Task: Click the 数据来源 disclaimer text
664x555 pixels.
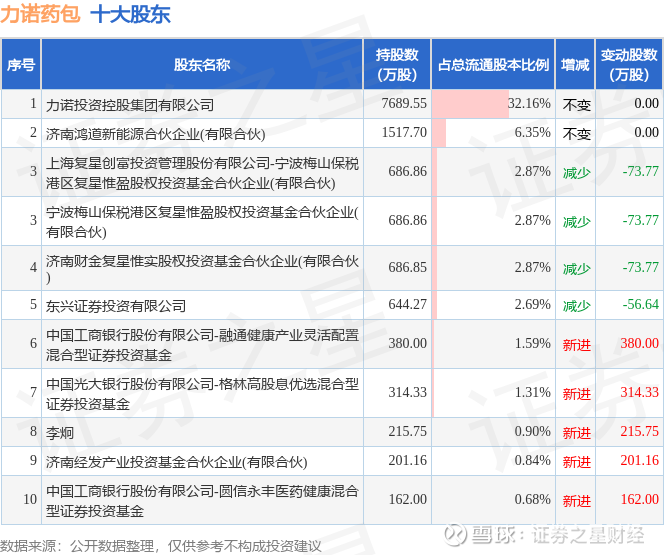Action: (161, 546)
